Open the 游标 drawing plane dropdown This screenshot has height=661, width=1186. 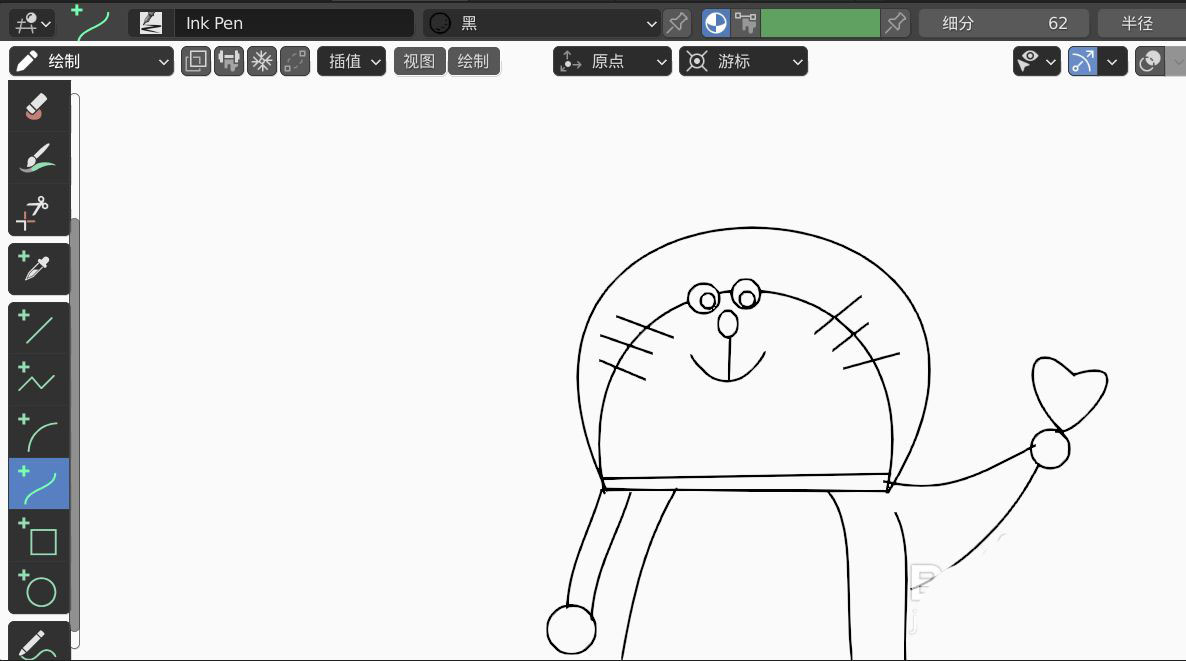[743, 61]
